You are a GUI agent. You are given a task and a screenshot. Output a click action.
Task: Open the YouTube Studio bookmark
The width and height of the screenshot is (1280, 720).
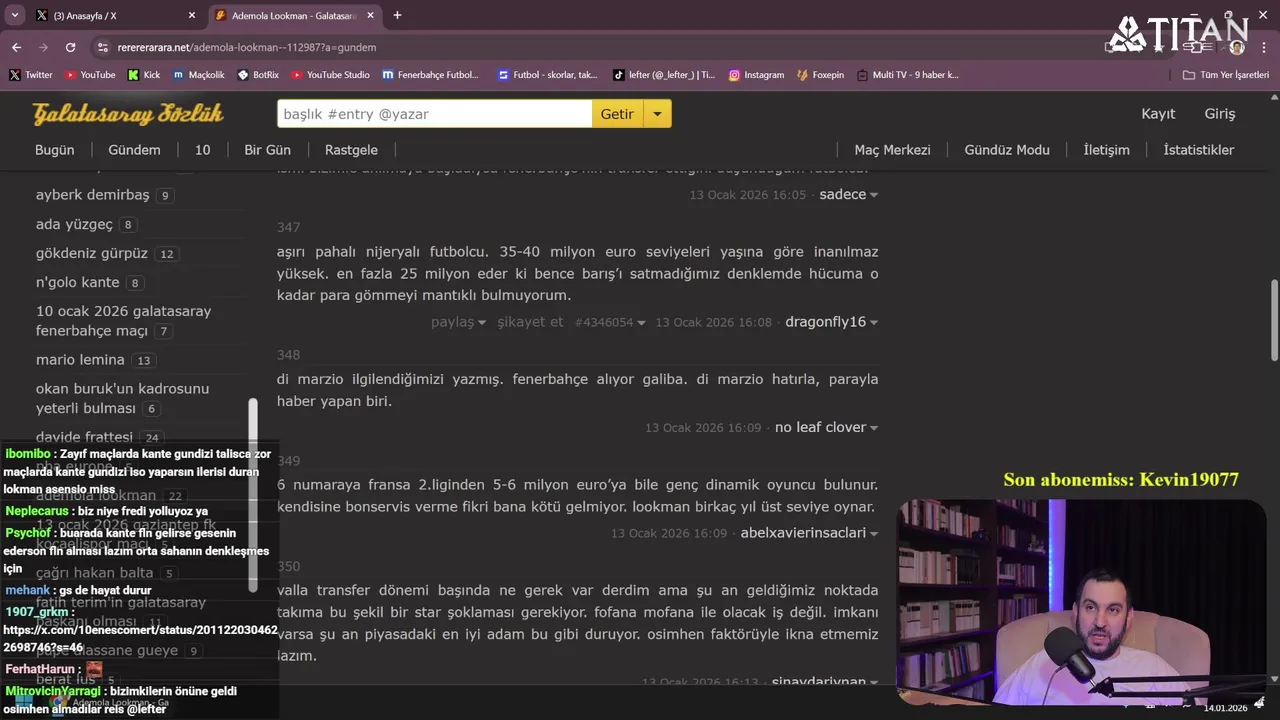331,75
